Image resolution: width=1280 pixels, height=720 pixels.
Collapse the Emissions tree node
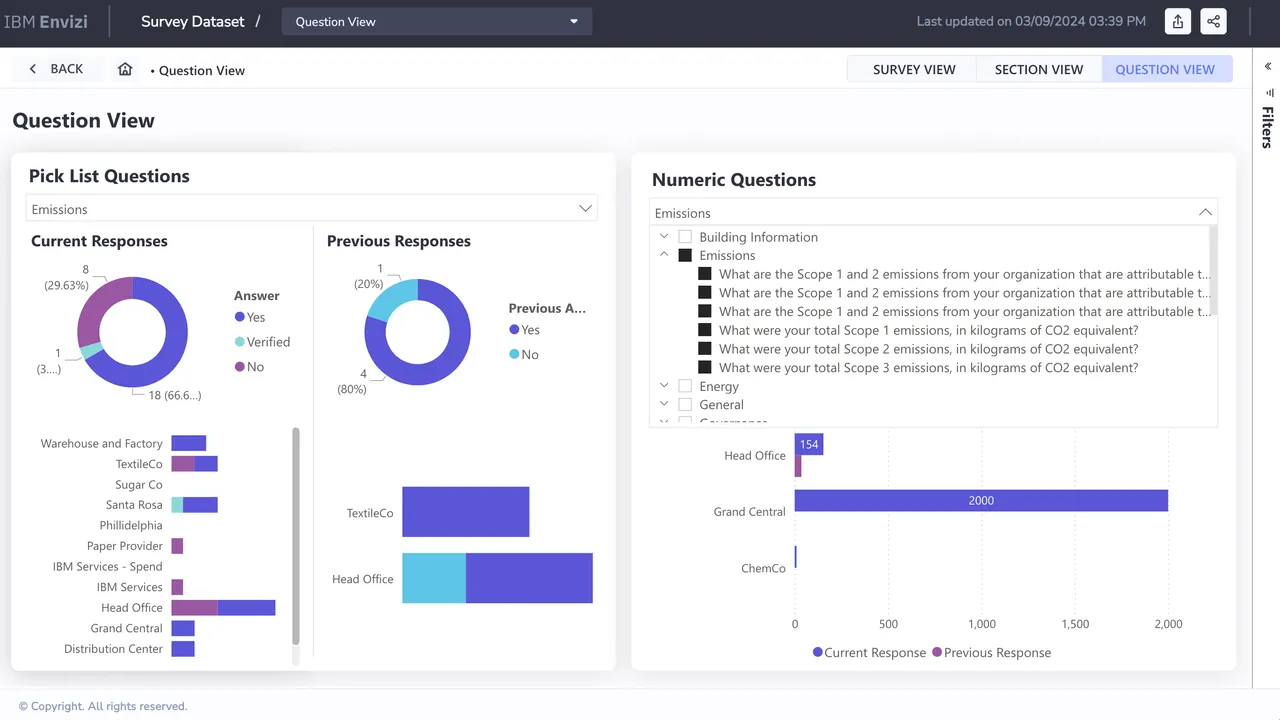(664, 255)
